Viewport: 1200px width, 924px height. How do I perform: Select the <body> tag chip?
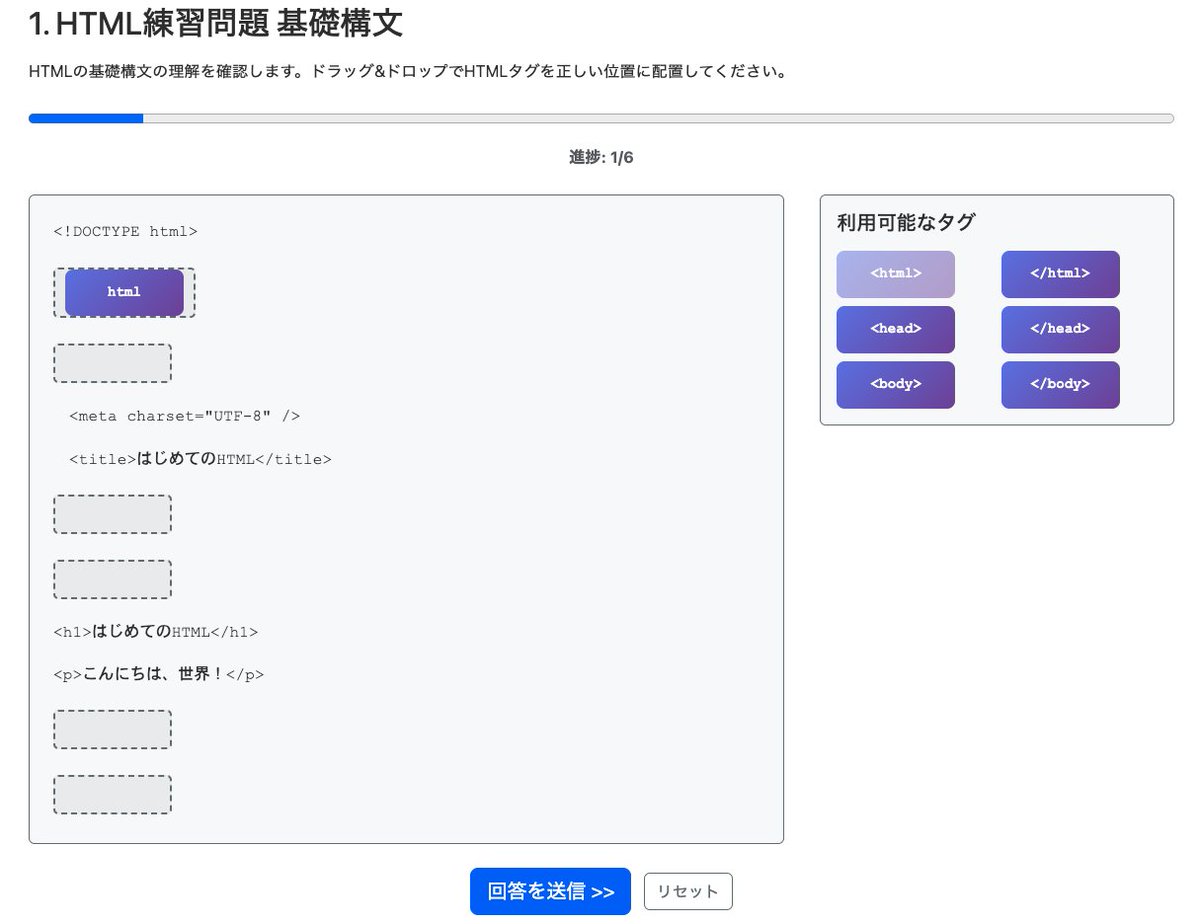pyautogui.click(x=896, y=385)
